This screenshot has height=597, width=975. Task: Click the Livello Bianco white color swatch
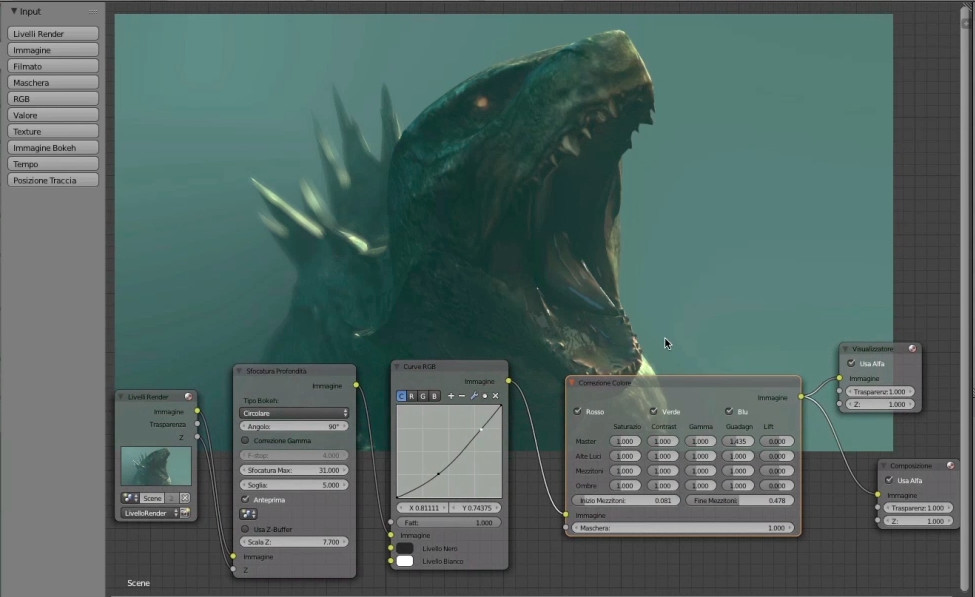click(405, 561)
